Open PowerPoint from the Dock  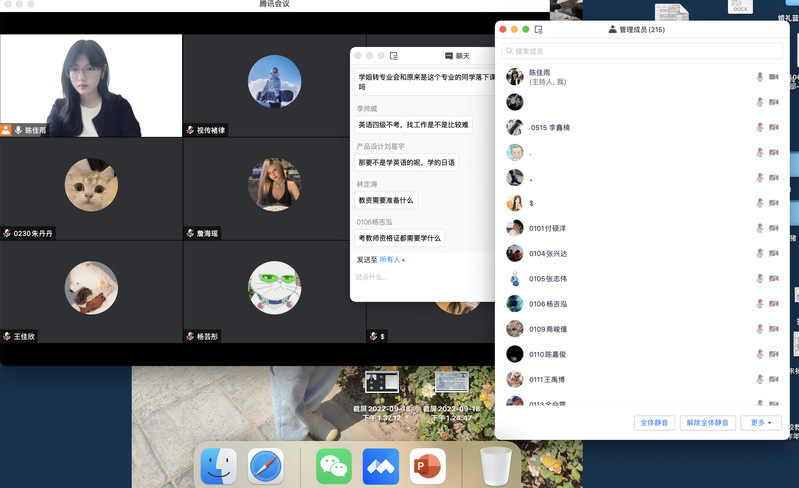pos(428,466)
